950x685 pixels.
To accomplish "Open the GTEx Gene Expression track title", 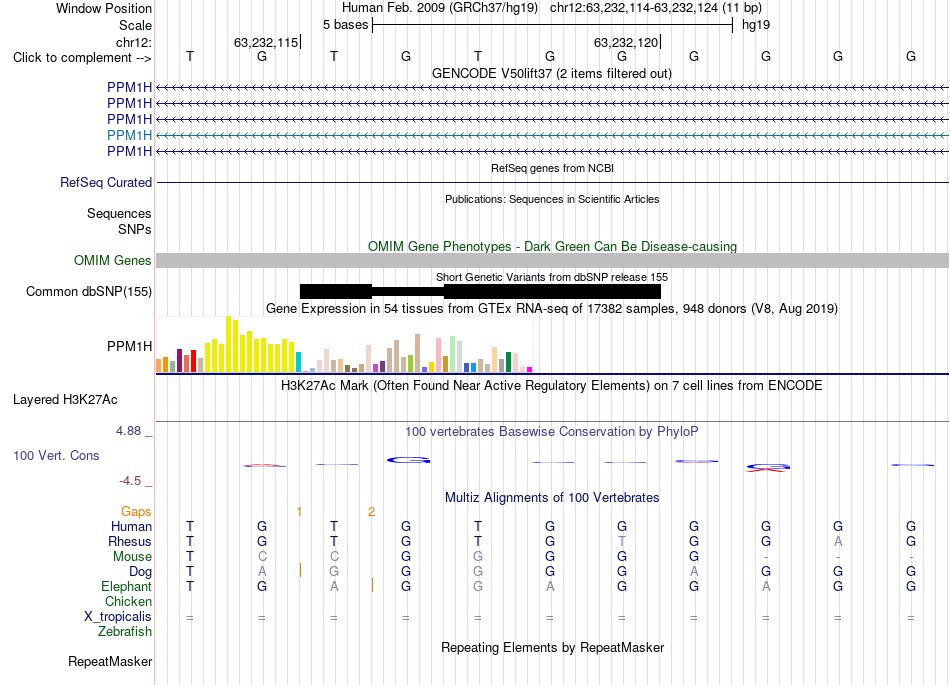I will pos(552,308).
